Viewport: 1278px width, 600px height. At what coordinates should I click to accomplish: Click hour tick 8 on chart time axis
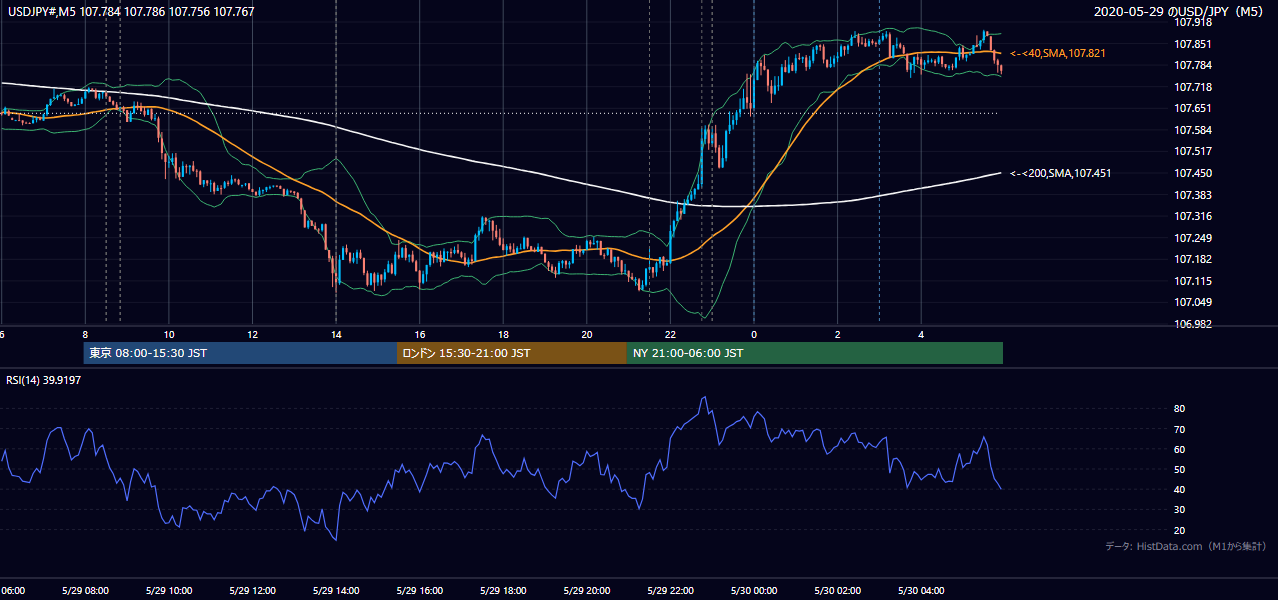[85, 335]
